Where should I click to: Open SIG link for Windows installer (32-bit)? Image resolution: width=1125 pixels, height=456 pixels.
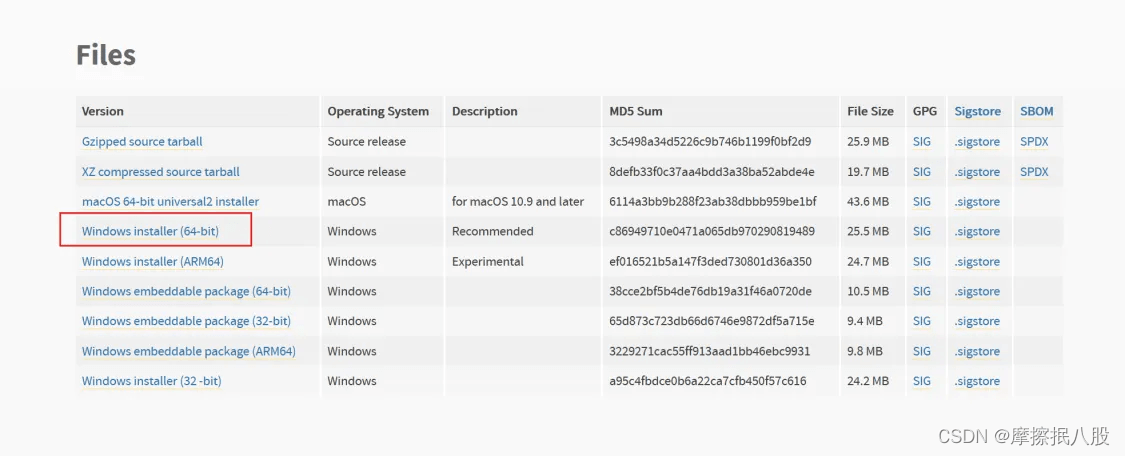(921, 381)
